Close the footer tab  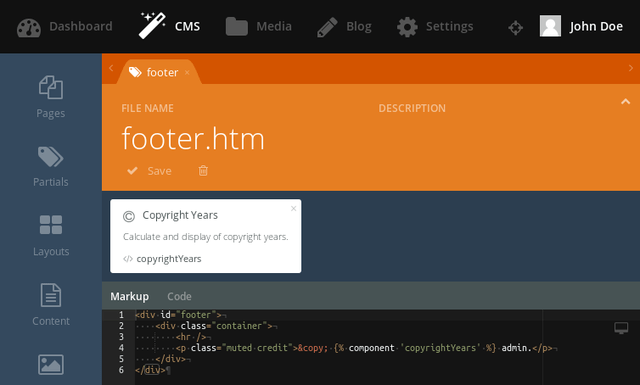187,73
